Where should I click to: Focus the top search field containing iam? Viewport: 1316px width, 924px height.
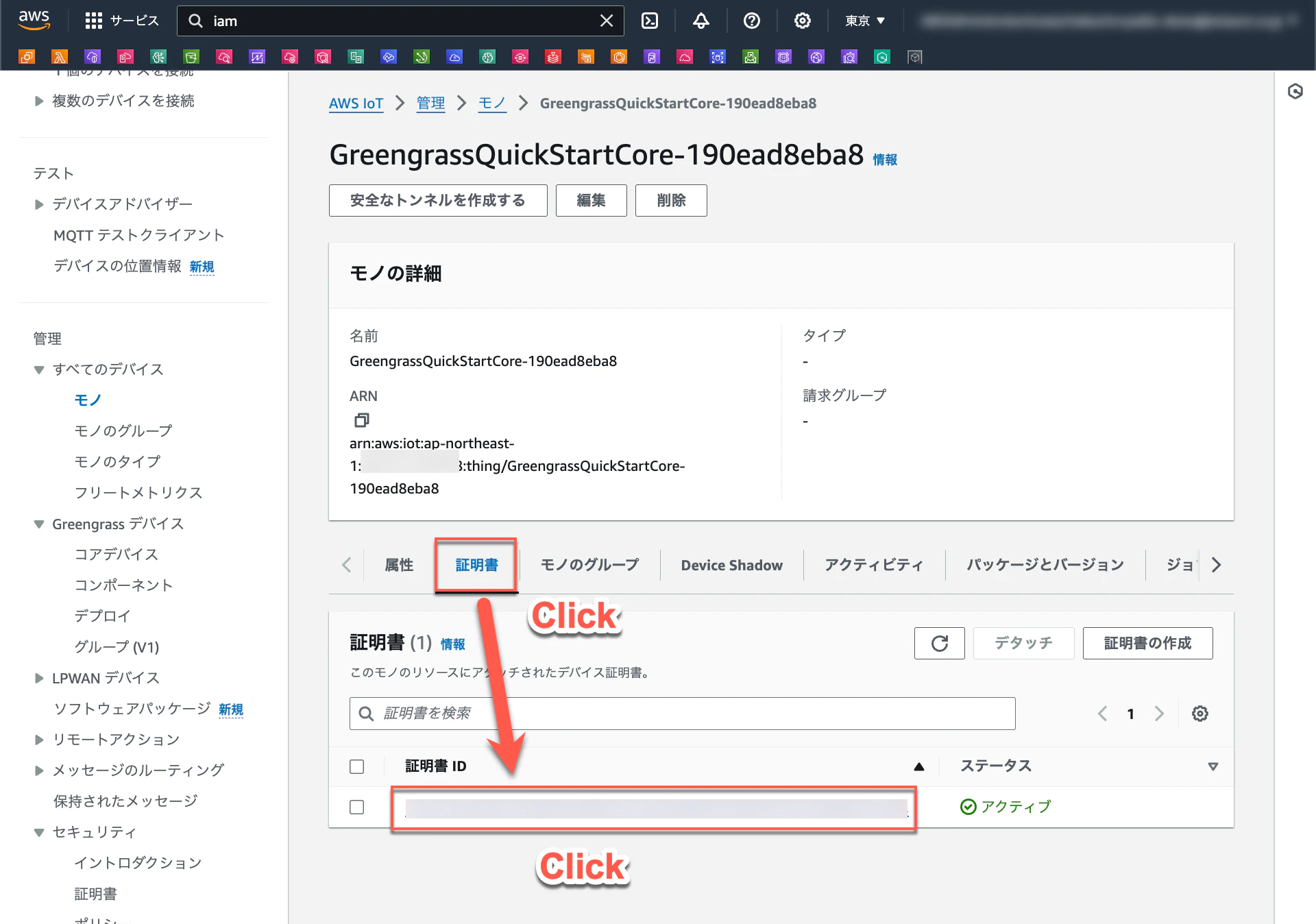tap(400, 21)
